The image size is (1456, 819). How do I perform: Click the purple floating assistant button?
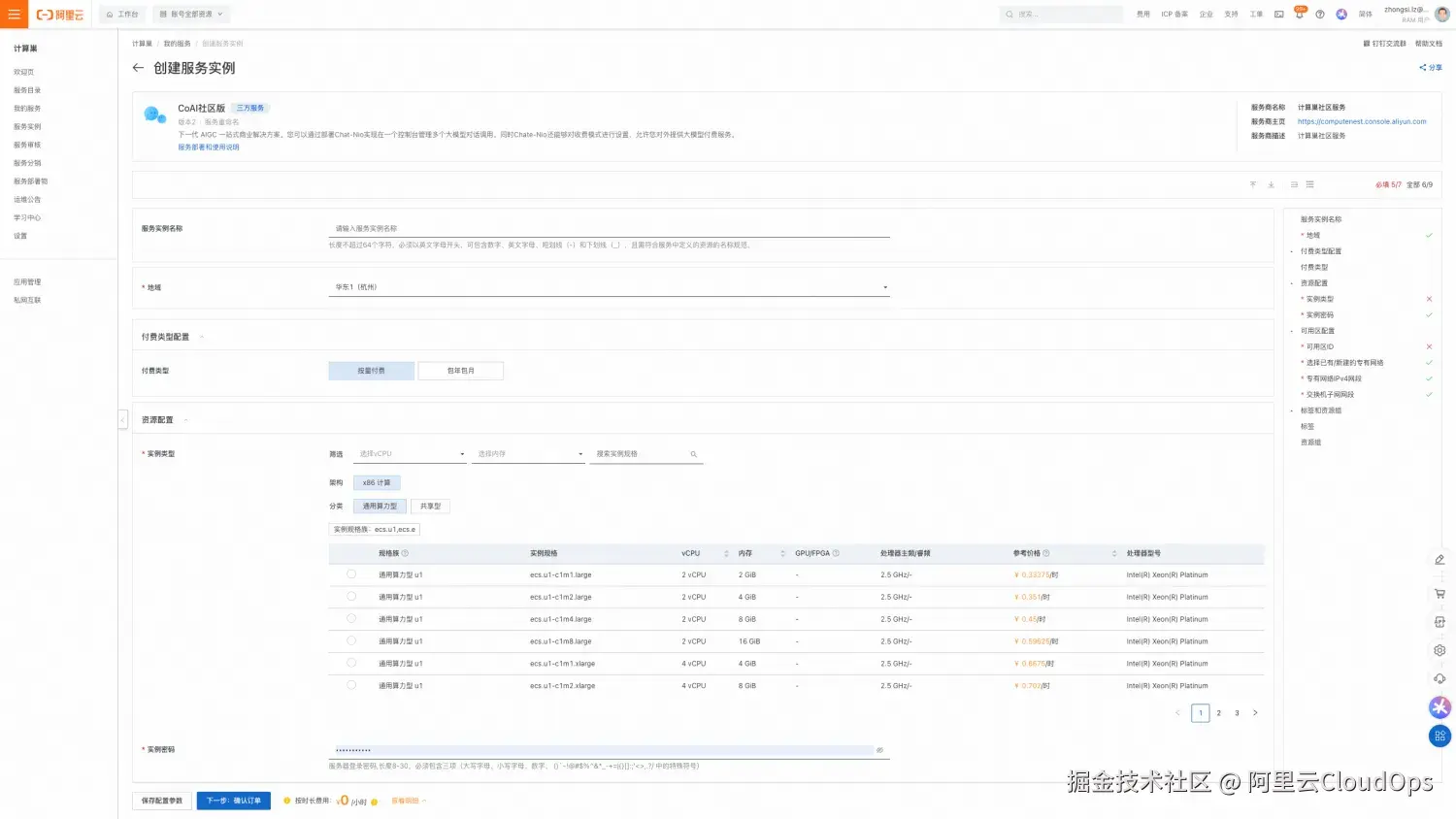tap(1439, 707)
